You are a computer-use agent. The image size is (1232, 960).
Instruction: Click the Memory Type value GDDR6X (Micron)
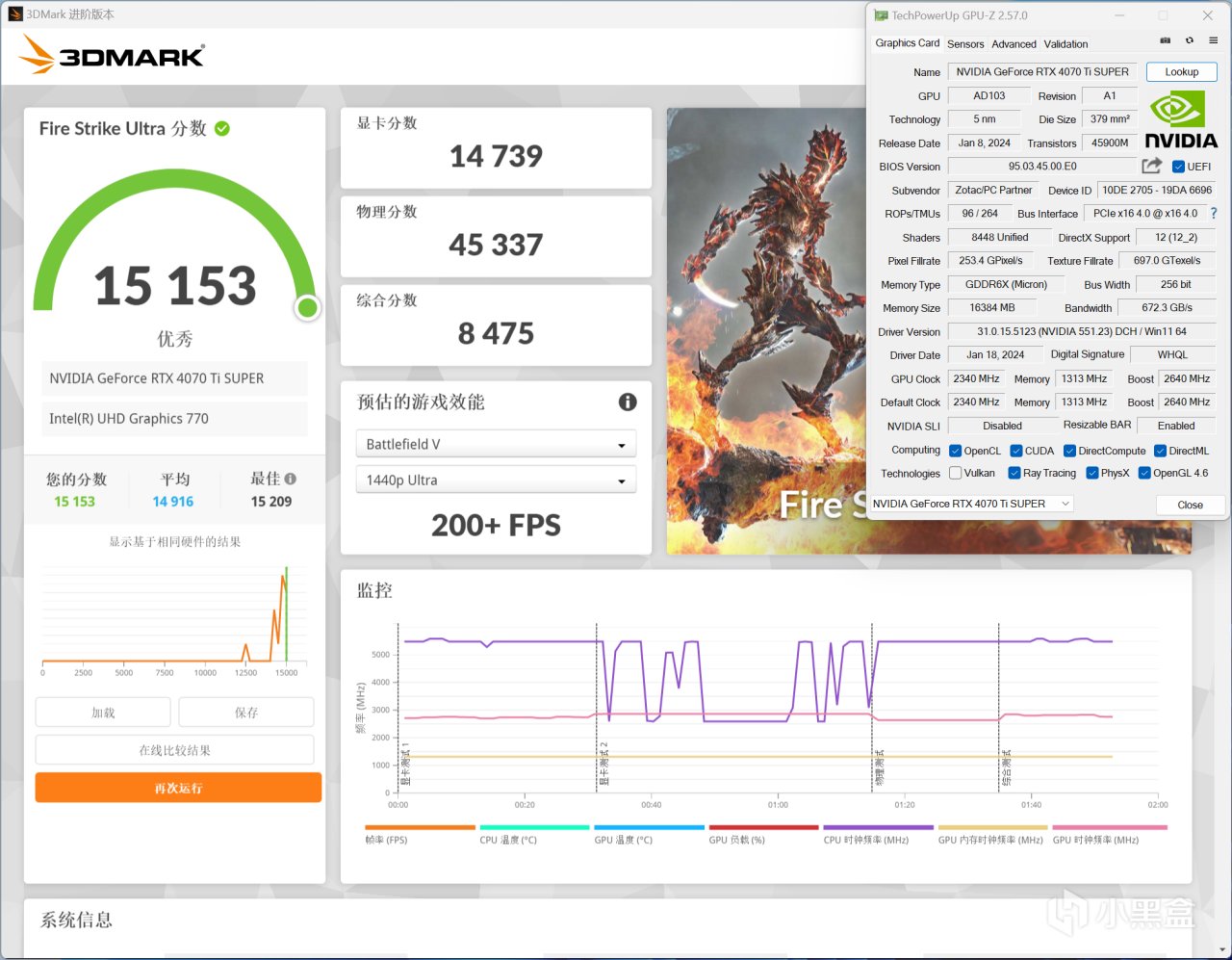point(1006,284)
